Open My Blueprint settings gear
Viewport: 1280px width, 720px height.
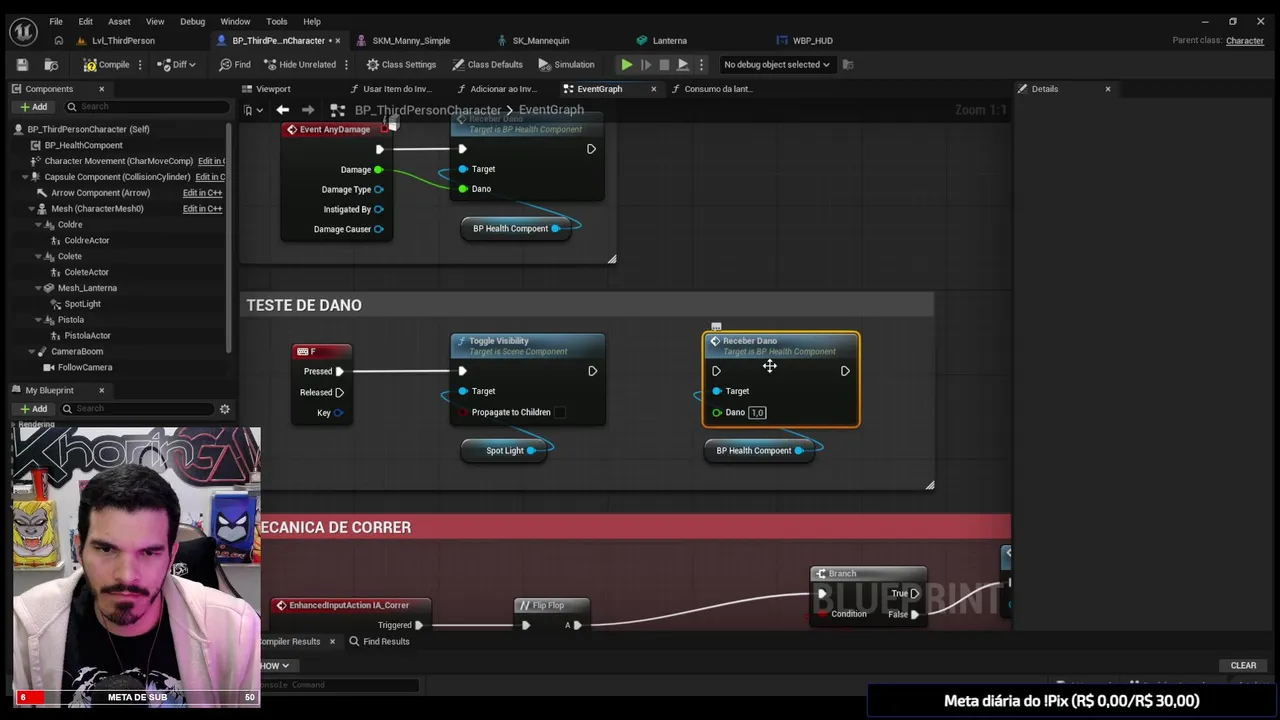pyautogui.click(x=224, y=409)
